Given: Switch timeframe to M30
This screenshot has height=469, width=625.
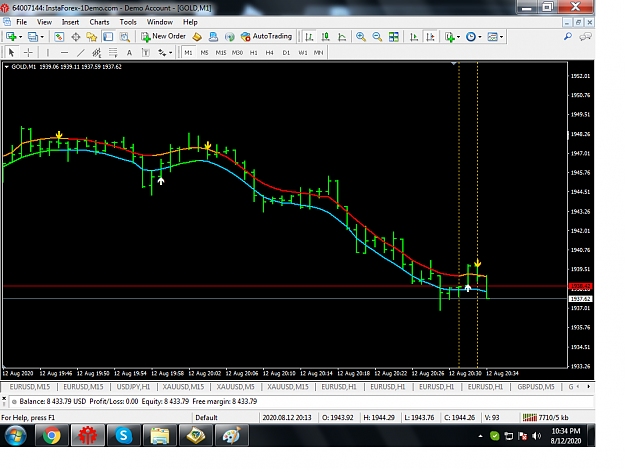Looking at the screenshot, I should [238, 53].
